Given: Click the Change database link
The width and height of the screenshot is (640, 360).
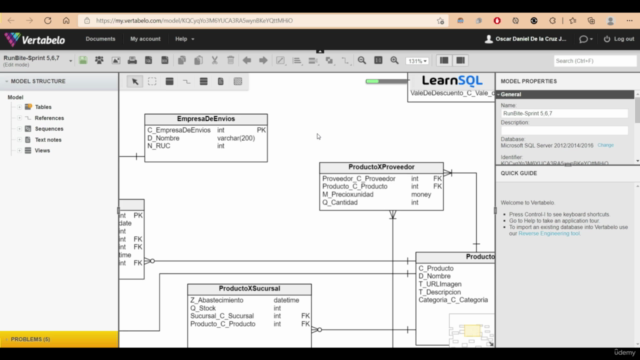Looking at the screenshot, I should [x=606, y=145].
